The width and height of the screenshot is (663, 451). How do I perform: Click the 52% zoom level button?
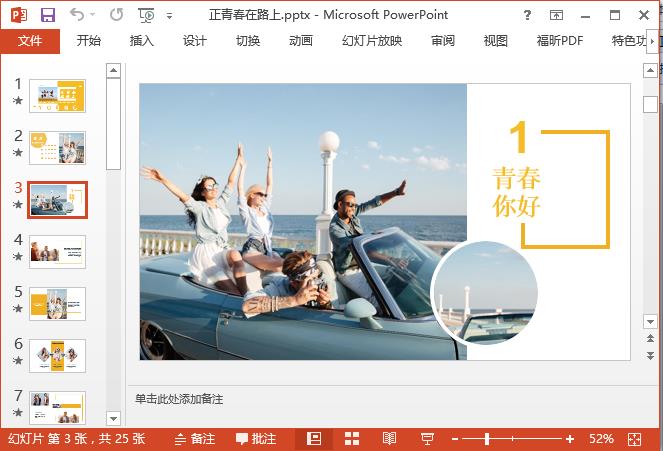coord(601,439)
